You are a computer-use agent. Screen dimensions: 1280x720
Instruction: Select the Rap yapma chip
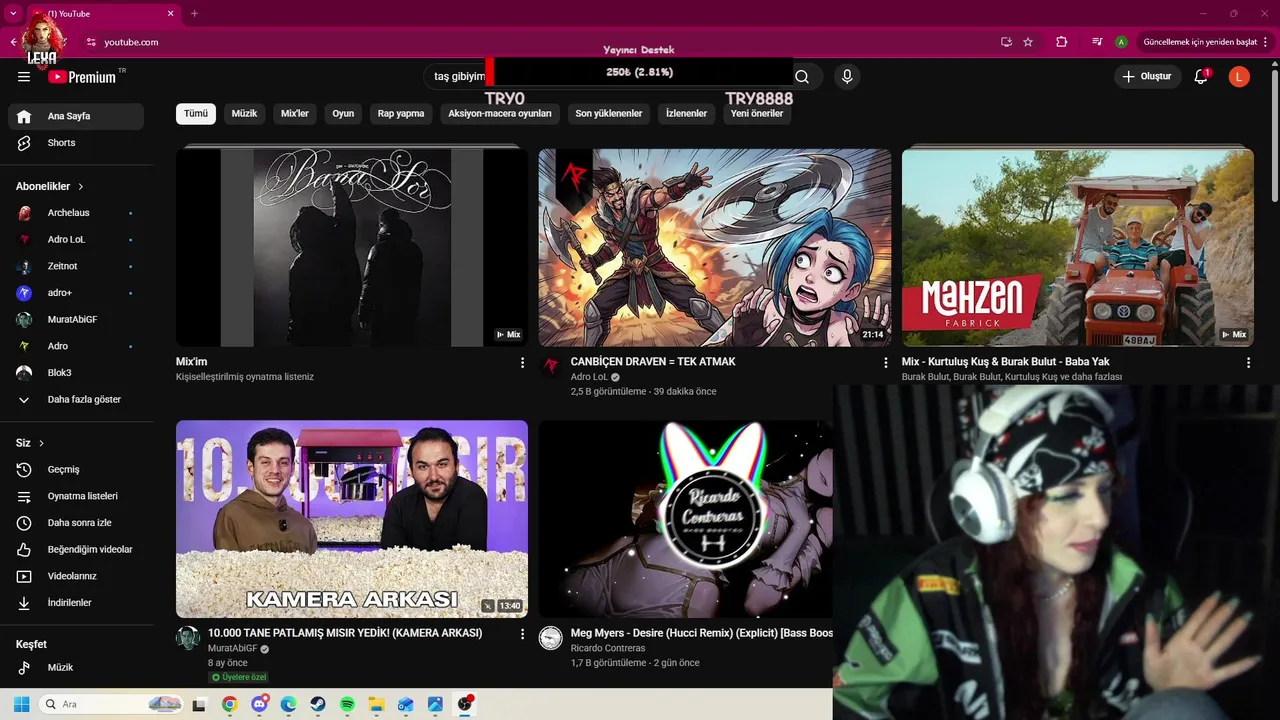tap(401, 114)
